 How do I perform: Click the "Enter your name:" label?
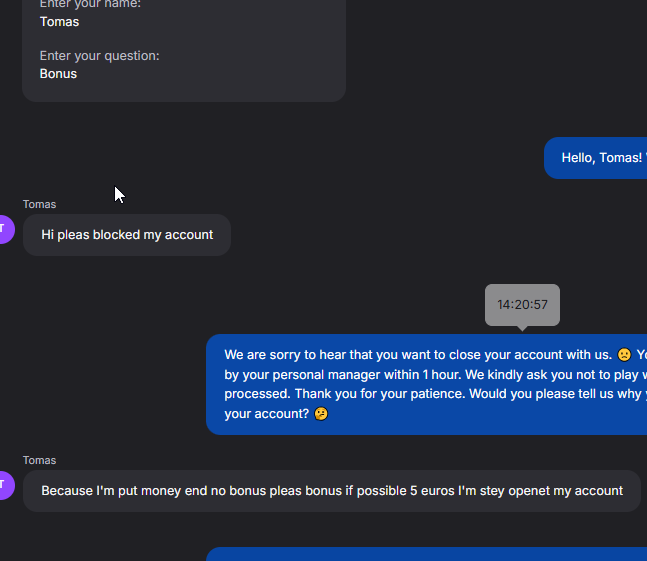(x=90, y=4)
